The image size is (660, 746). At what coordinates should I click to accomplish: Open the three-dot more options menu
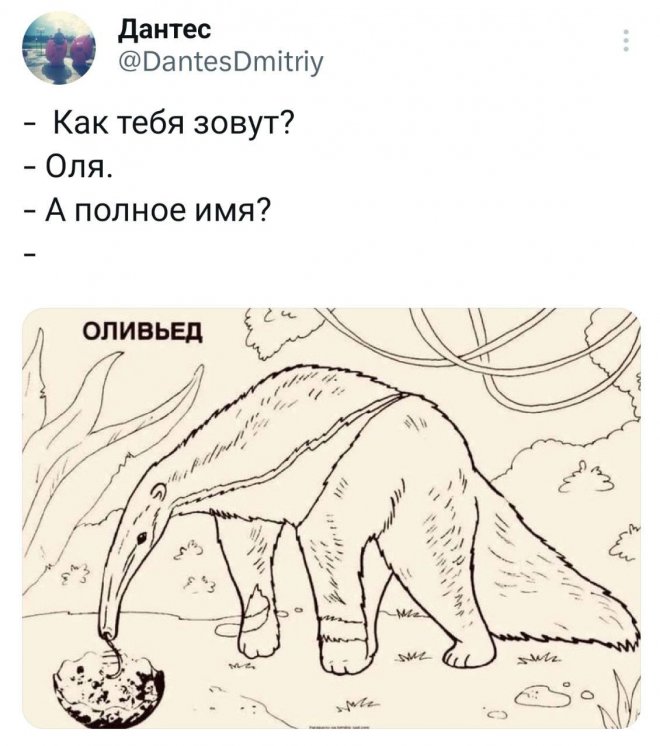(x=626, y=41)
